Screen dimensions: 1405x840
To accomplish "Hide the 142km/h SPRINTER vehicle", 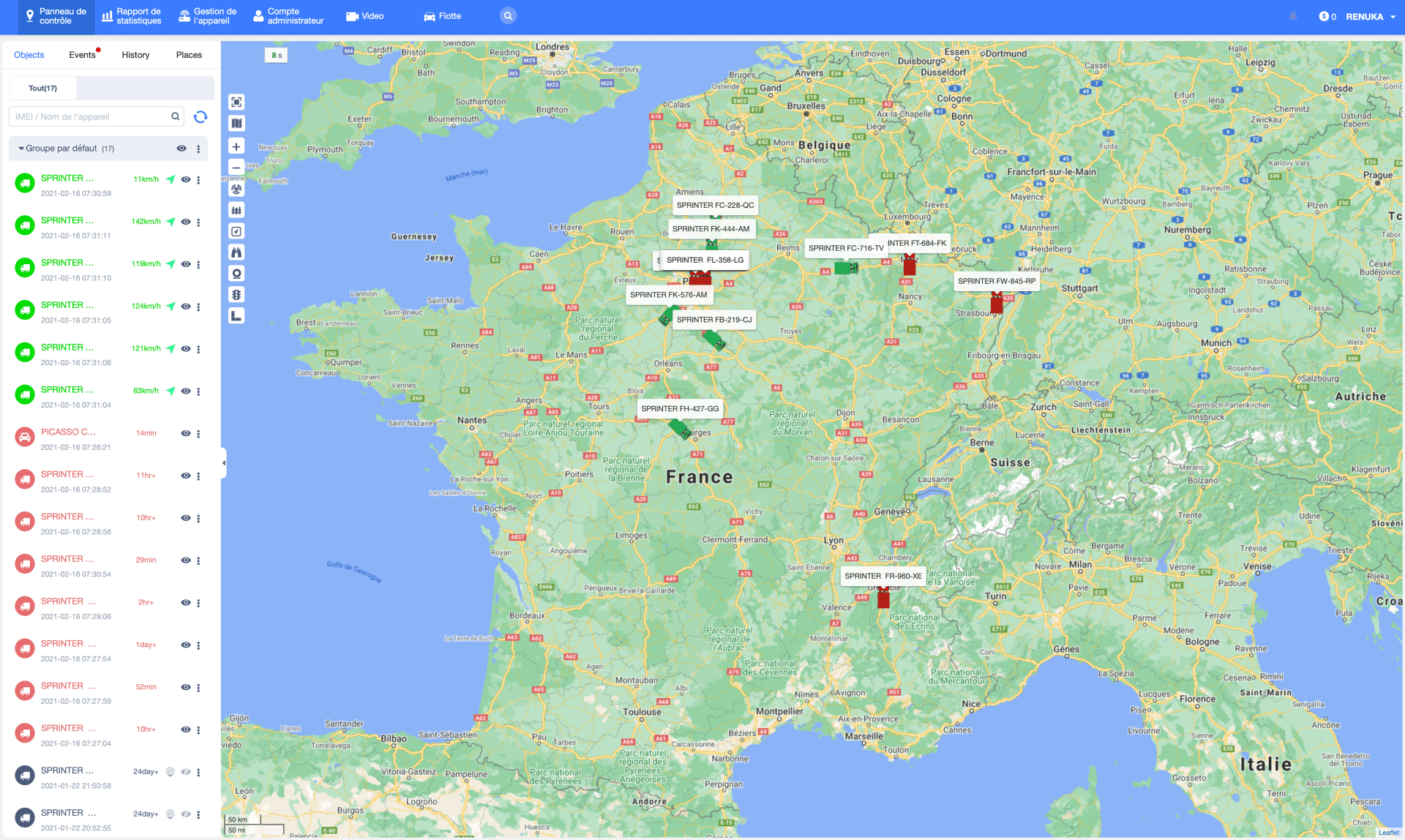I will (x=186, y=222).
